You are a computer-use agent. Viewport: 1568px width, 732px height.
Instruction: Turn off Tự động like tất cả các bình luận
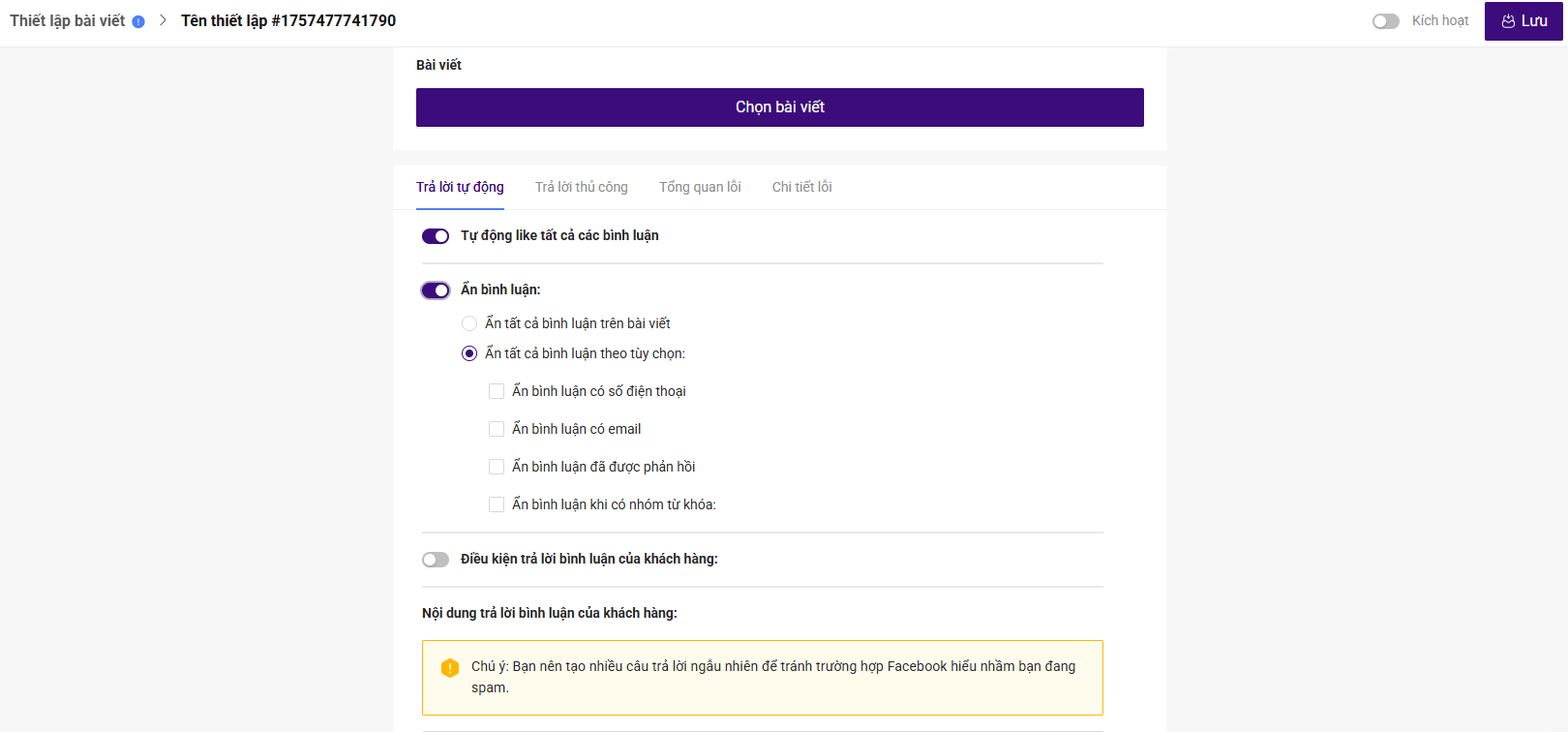point(436,236)
